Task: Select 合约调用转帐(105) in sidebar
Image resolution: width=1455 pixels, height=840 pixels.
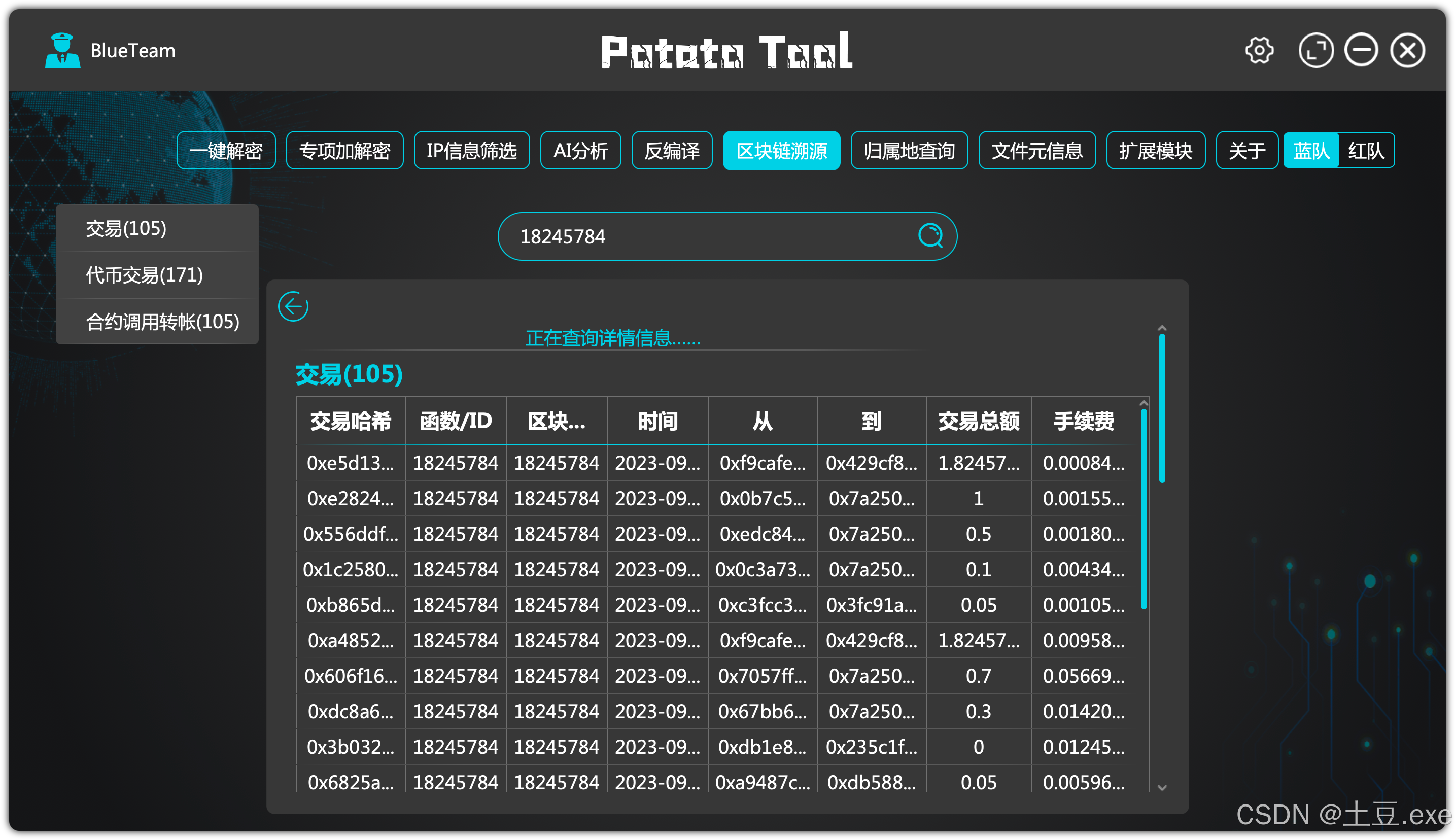Action: point(162,322)
